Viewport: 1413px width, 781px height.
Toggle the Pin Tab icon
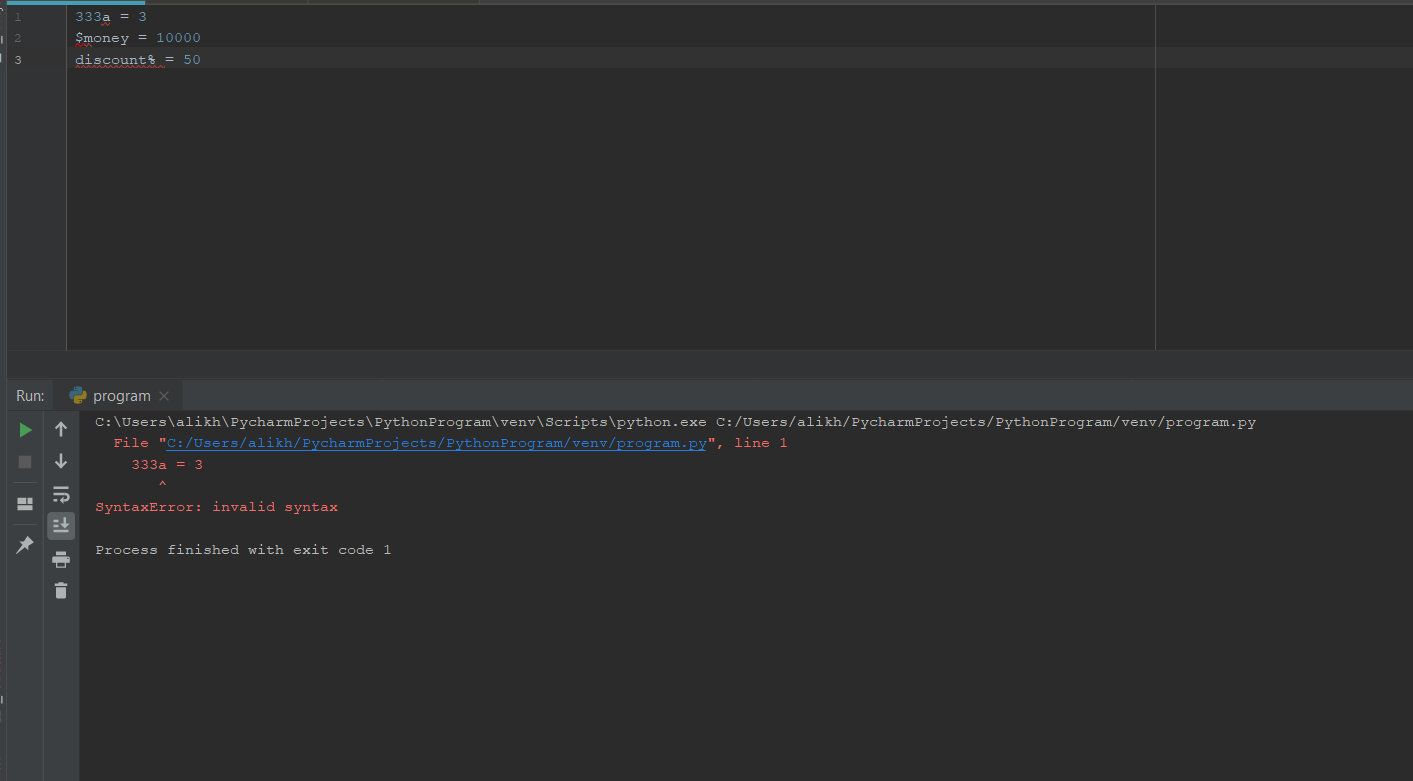pyautogui.click(x=25, y=545)
